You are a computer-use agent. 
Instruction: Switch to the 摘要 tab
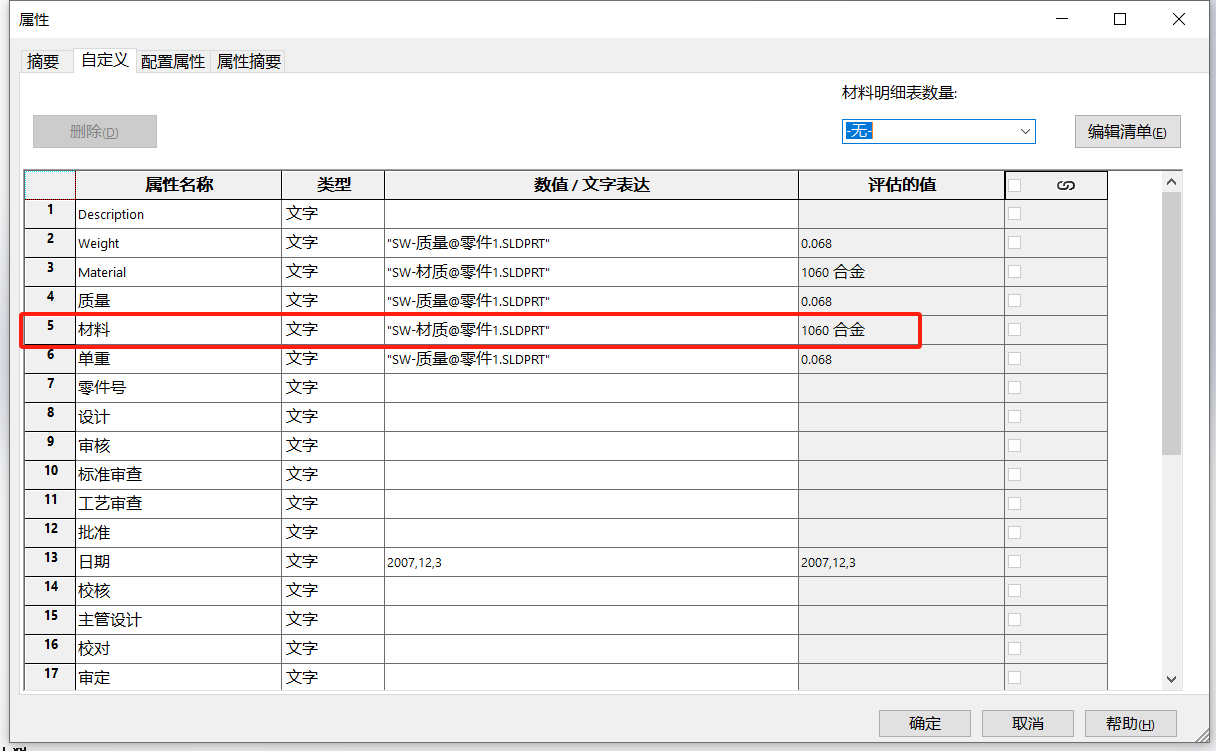43,60
